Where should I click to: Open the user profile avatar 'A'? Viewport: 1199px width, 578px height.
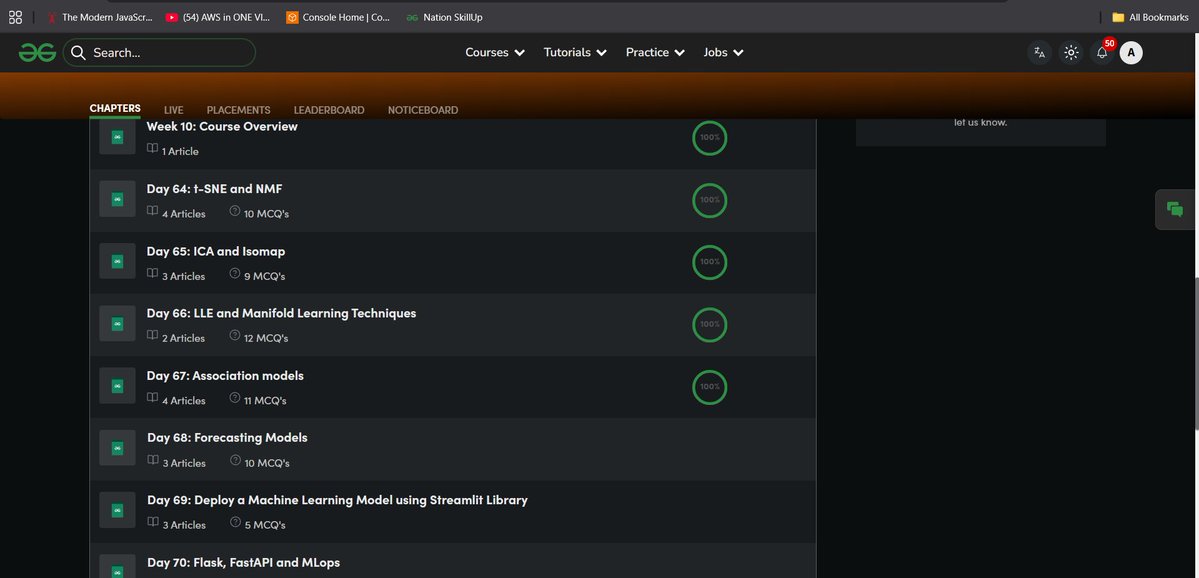(1131, 53)
